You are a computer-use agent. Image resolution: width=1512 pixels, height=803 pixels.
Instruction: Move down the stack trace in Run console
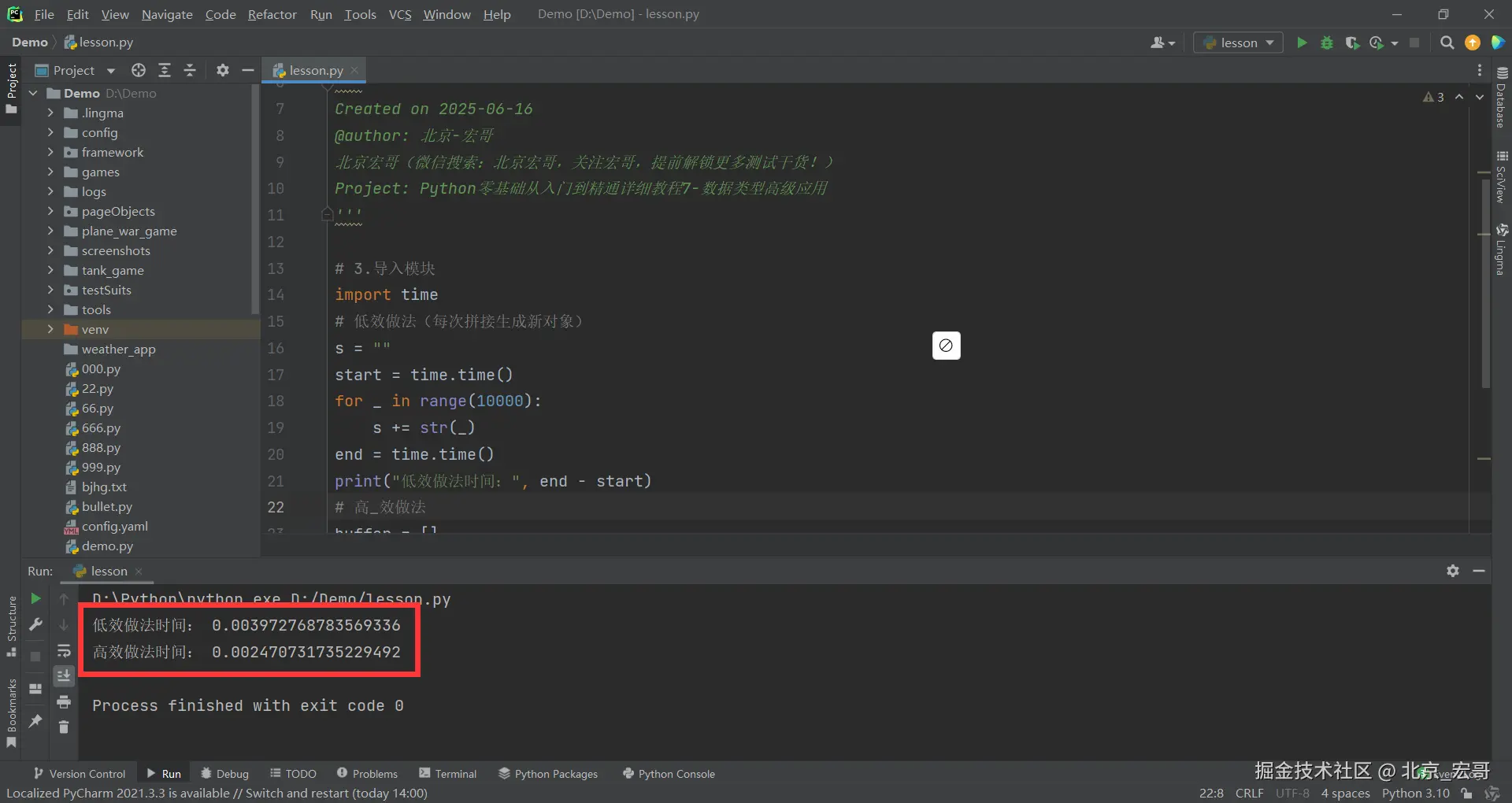coord(64,624)
